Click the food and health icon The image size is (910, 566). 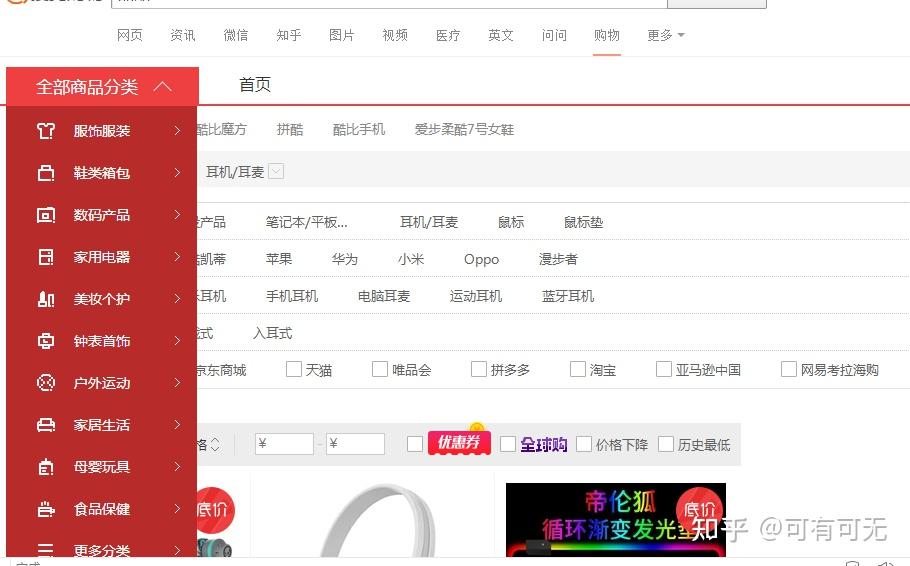[46, 509]
